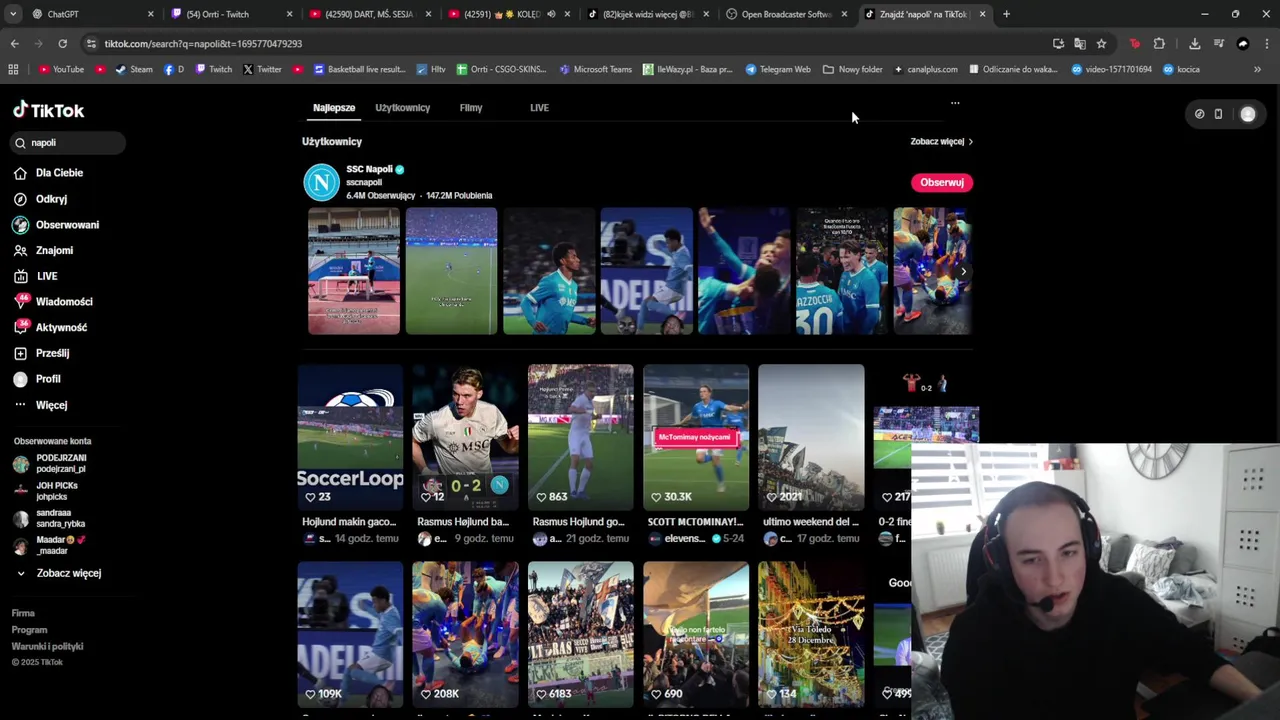Click the phone icon at top right

pyautogui.click(x=1218, y=114)
